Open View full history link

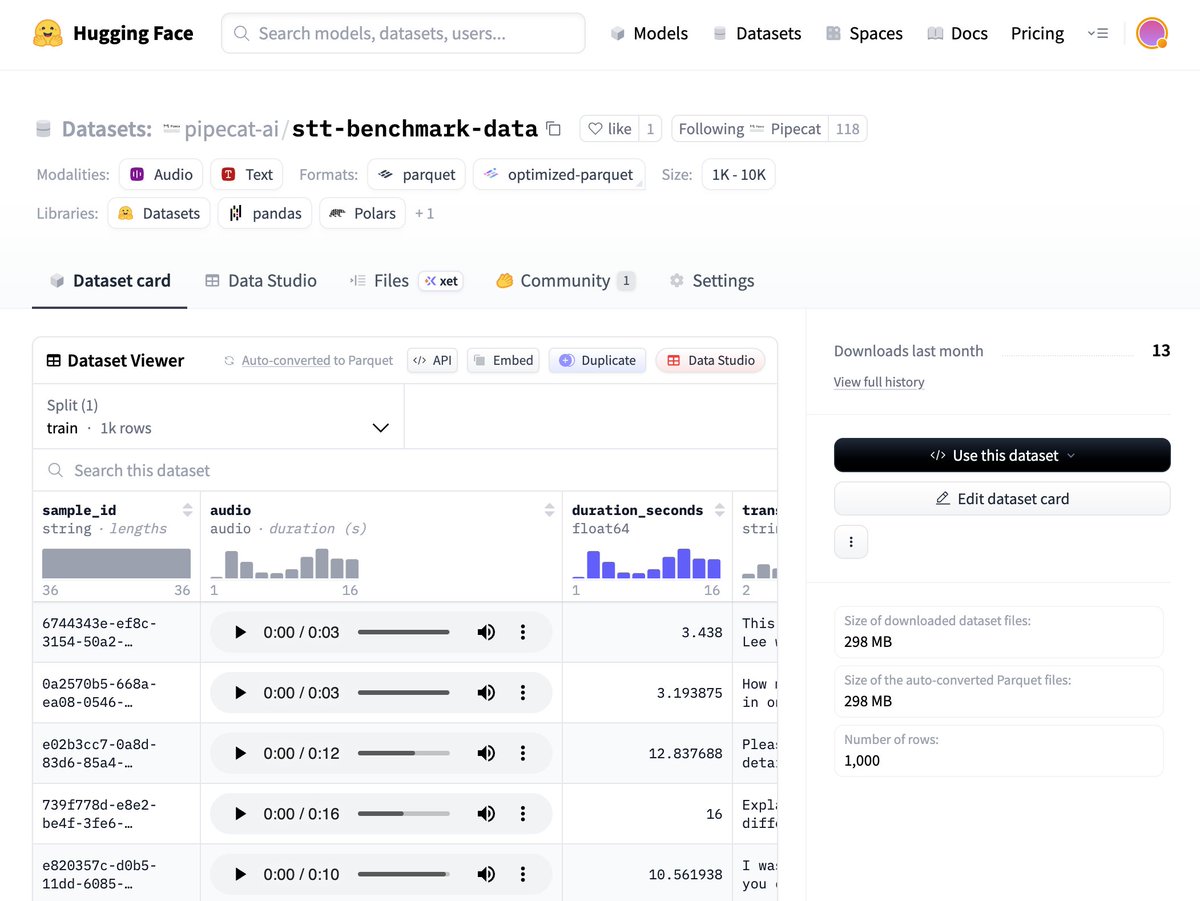point(879,382)
